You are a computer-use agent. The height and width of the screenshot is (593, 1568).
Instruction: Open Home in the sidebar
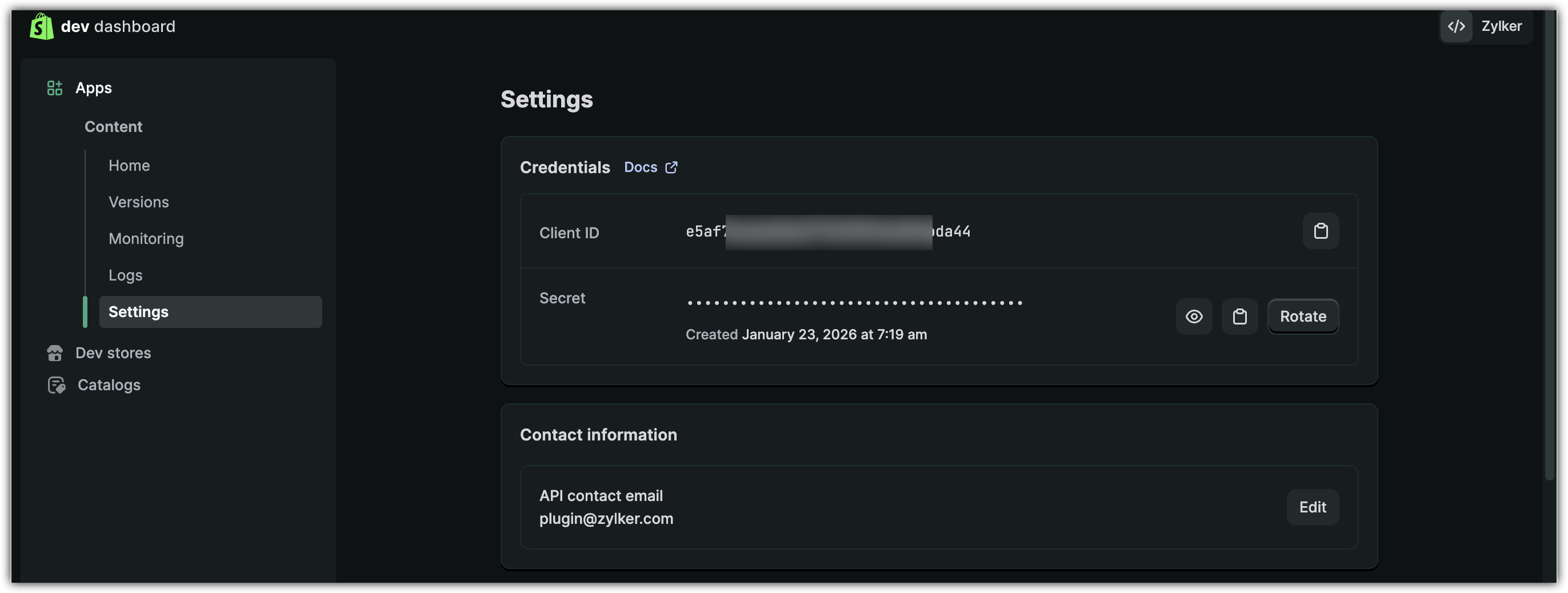click(x=129, y=166)
